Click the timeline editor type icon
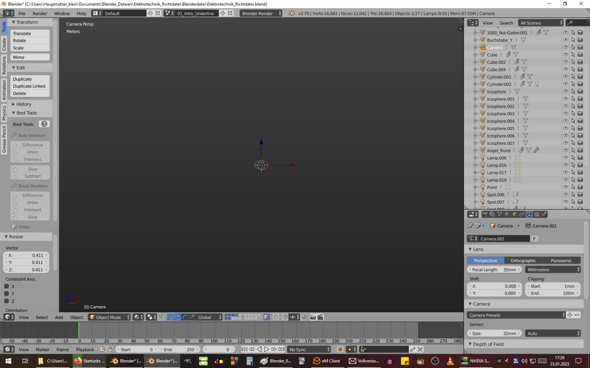The height and width of the screenshot is (368, 590). [x=8, y=349]
